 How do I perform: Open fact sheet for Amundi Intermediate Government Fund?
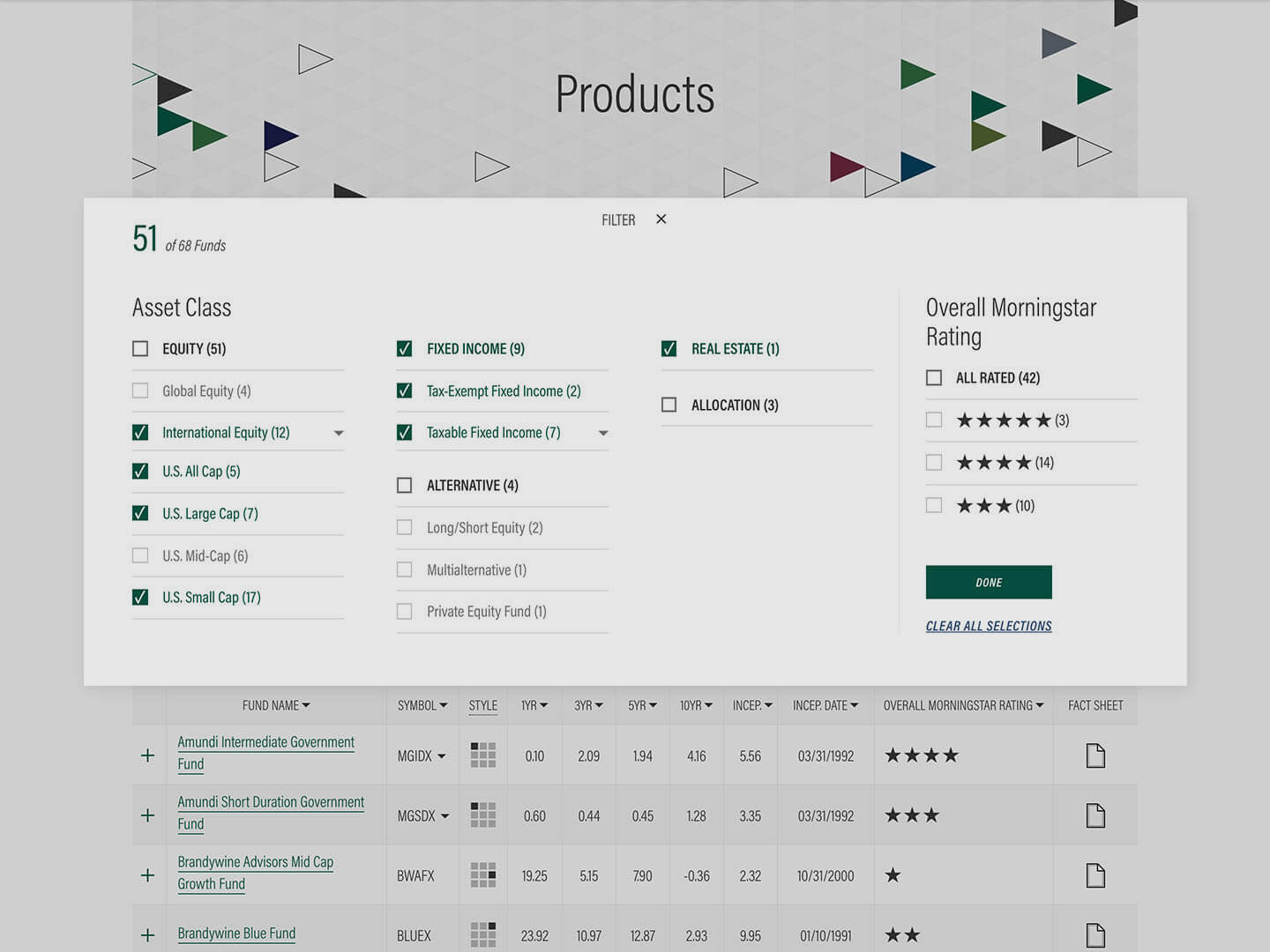(1095, 755)
